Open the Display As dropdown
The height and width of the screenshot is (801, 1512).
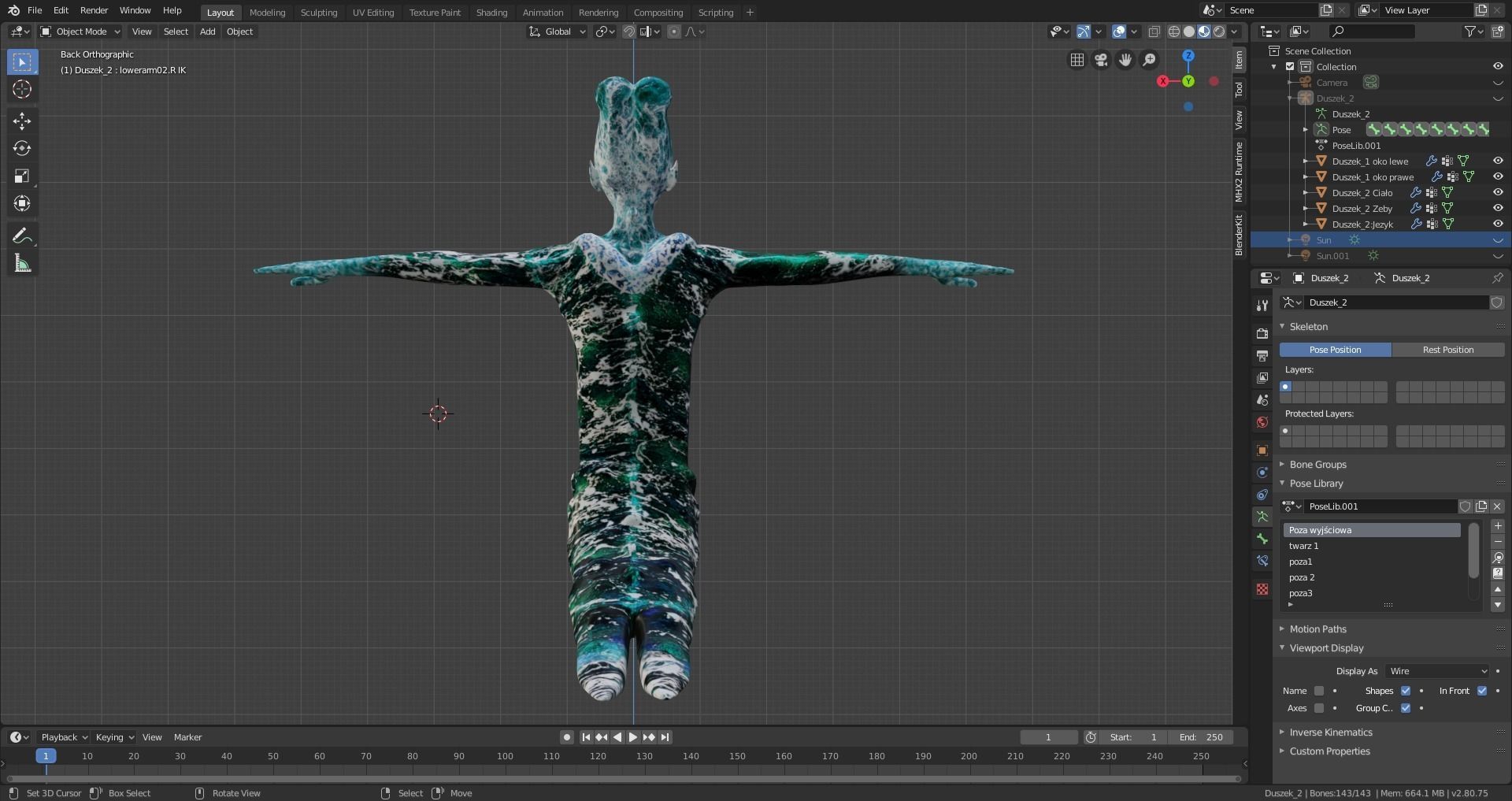pyautogui.click(x=1438, y=671)
